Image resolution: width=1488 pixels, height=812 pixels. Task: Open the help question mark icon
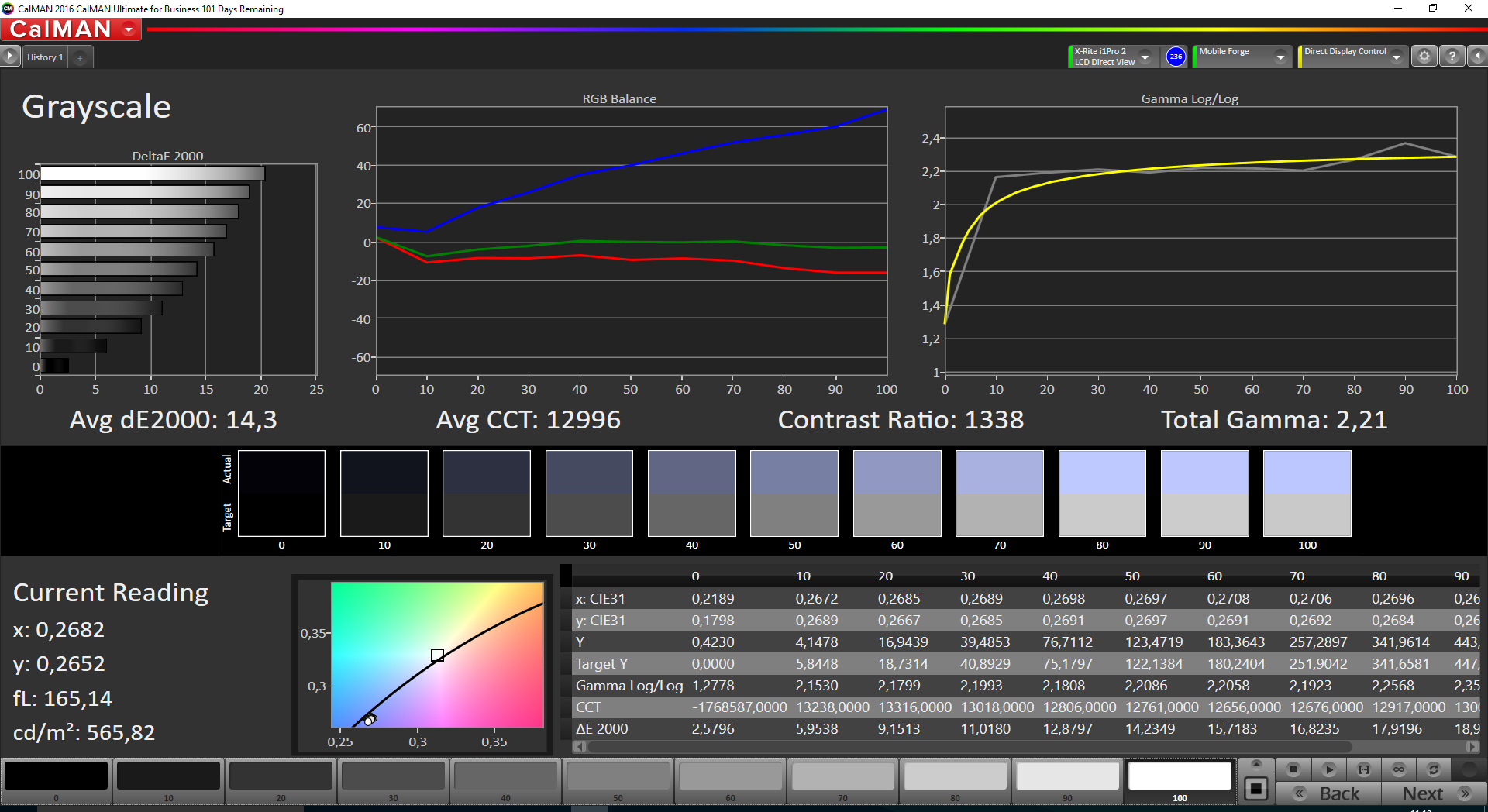tap(1452, 57)
